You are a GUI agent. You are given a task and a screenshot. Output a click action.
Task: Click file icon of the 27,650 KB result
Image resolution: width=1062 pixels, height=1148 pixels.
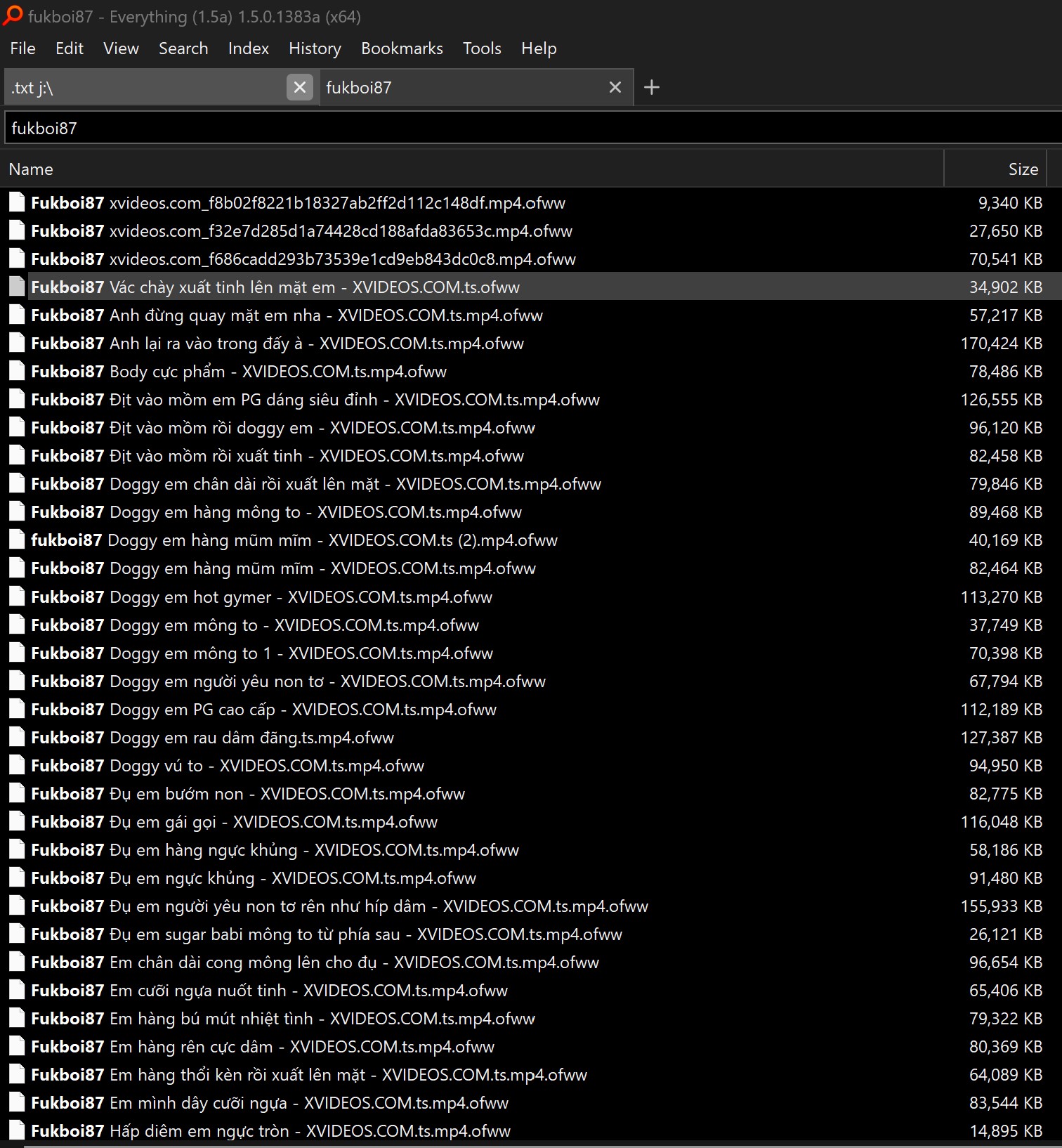coord(17,231)
